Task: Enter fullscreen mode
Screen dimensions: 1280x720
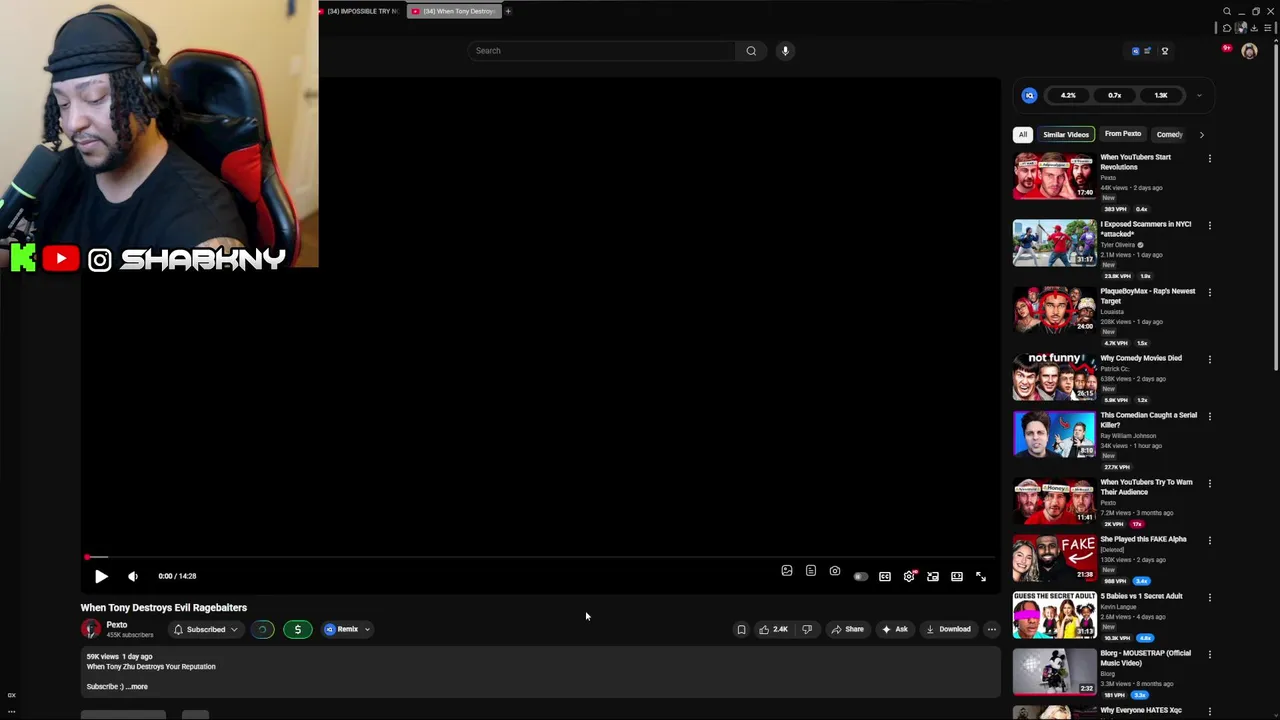Action: tap(981, 576)
